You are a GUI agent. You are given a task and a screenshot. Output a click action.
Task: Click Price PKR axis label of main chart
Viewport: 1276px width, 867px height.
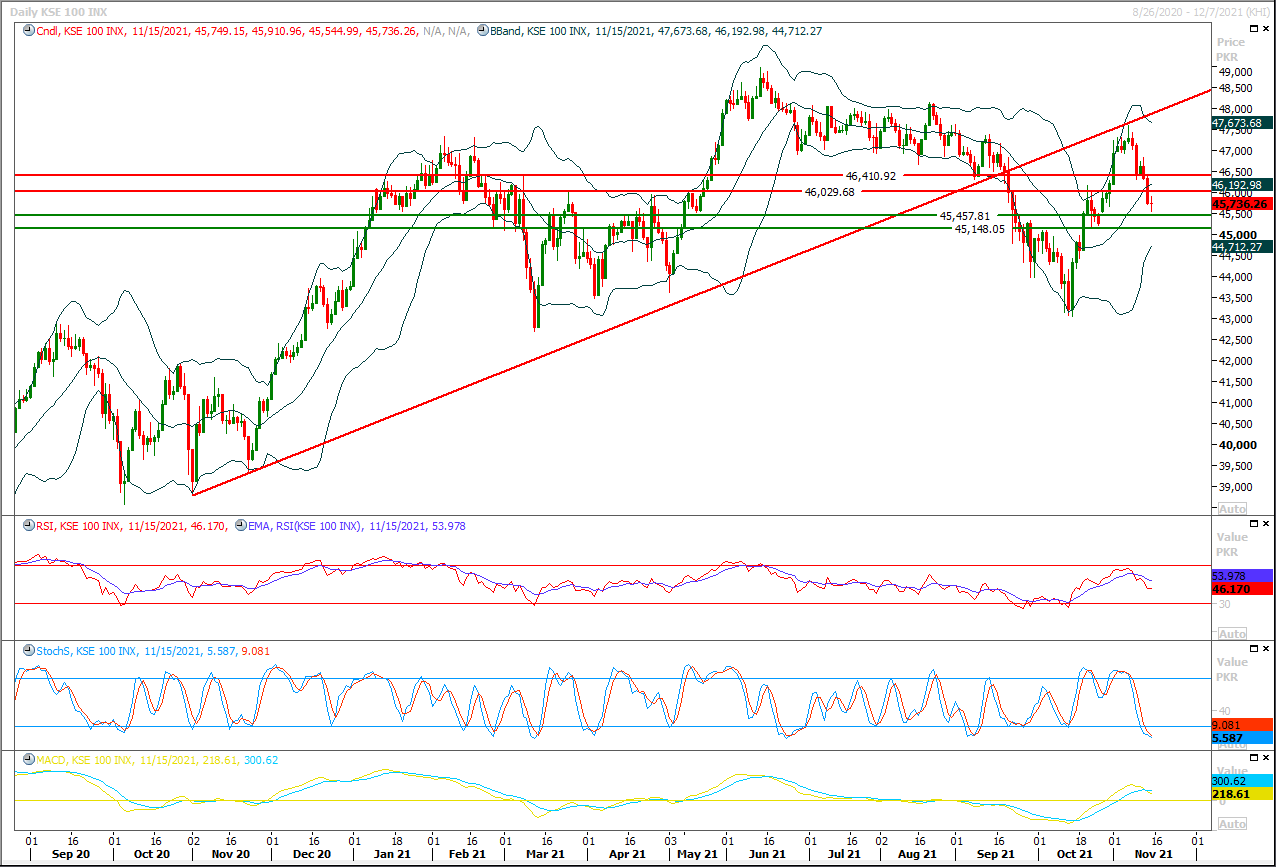coord(1231,49)
